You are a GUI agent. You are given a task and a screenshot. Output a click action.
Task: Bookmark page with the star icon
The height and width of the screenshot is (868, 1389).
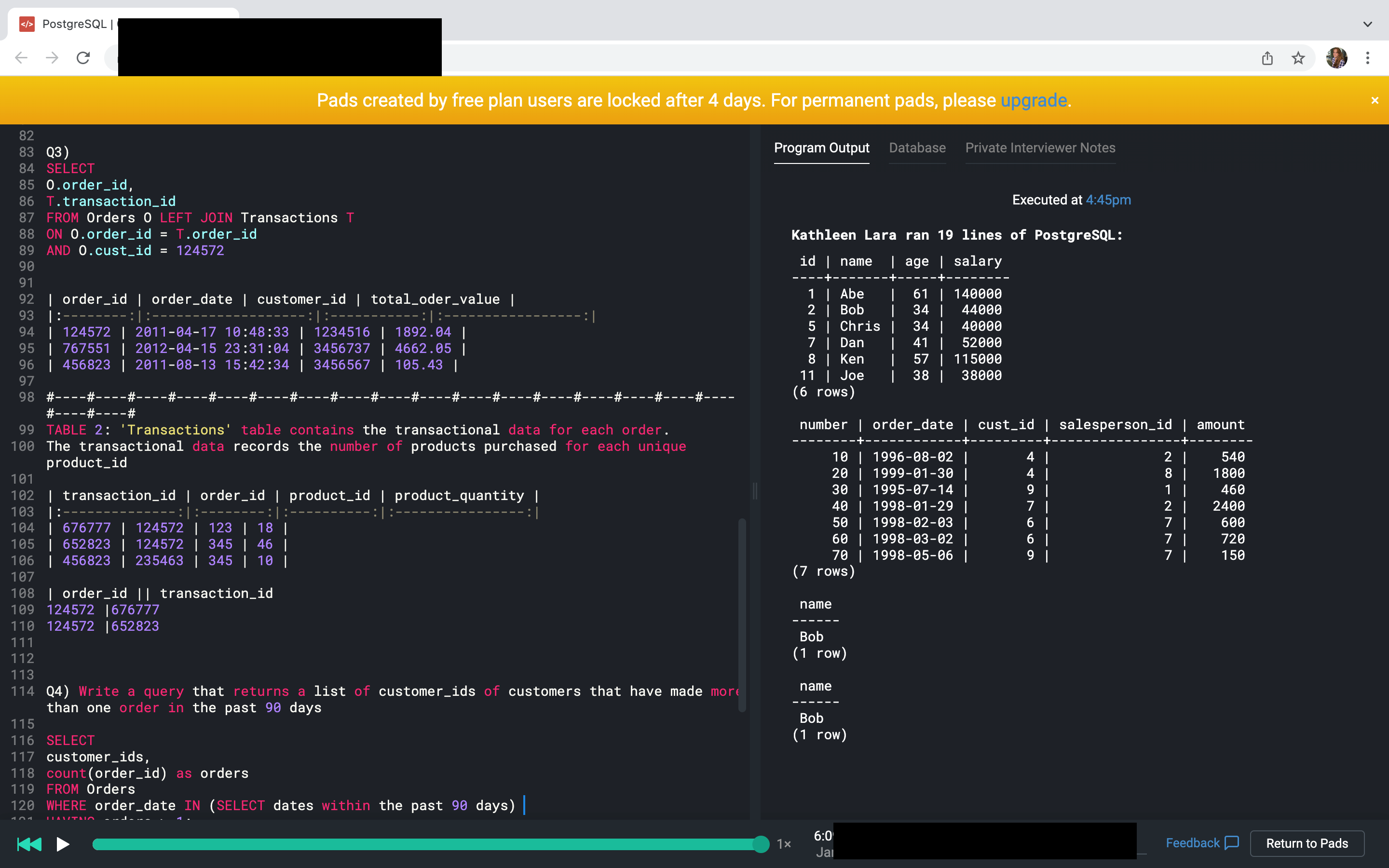[x=1298, y=58]
